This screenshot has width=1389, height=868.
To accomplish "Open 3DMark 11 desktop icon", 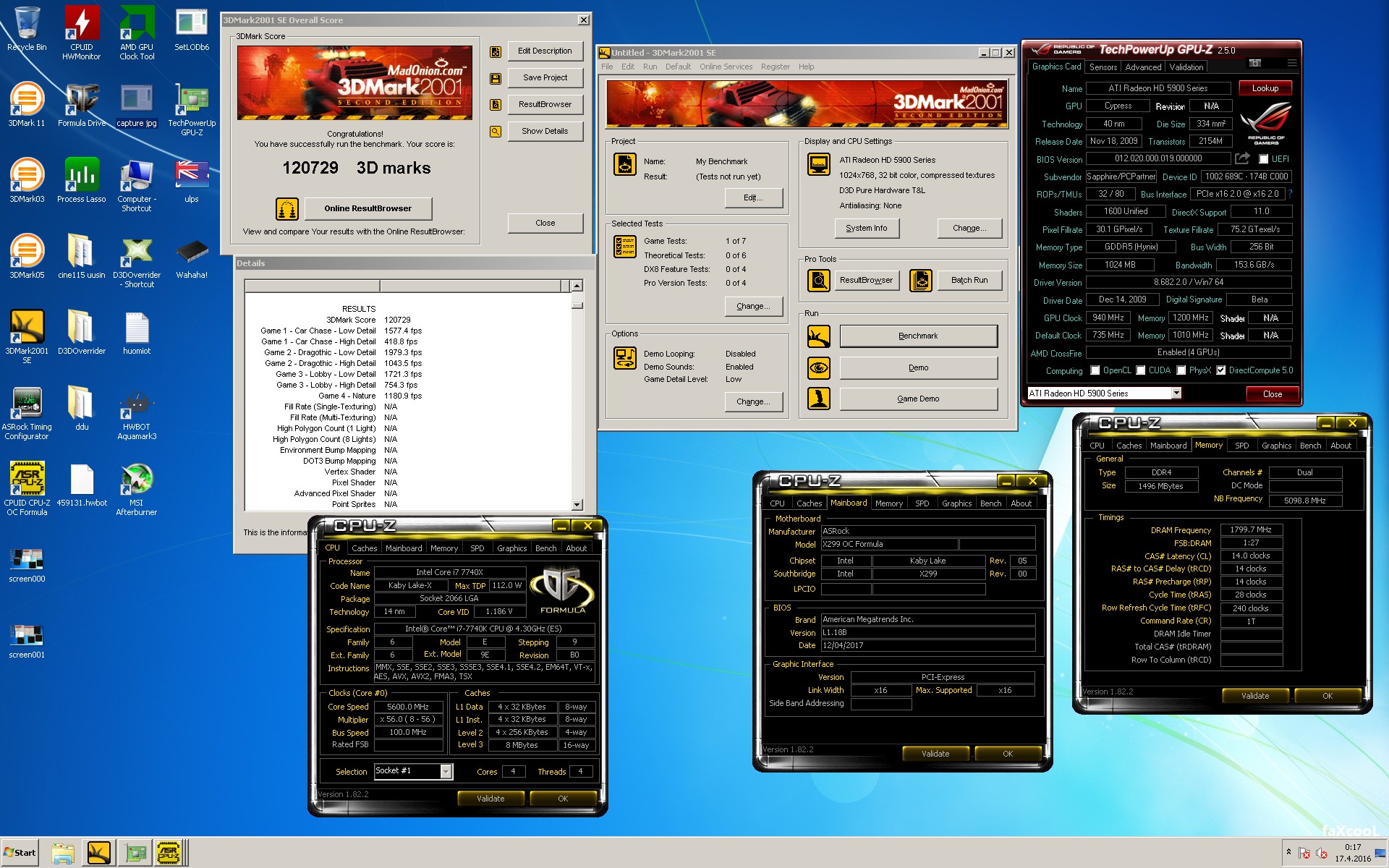I will 27,105.
